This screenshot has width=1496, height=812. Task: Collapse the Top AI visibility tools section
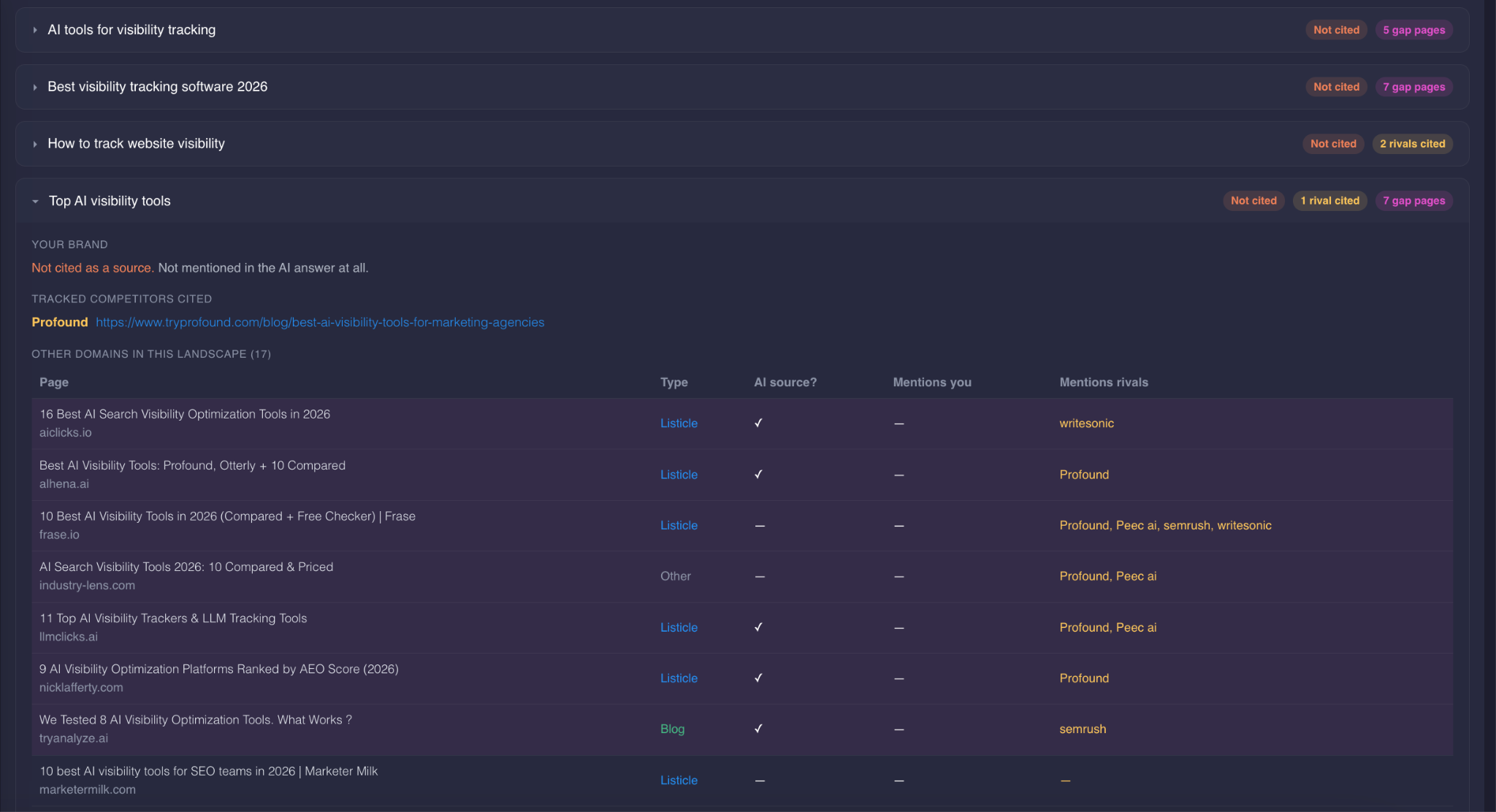(741, 201)
